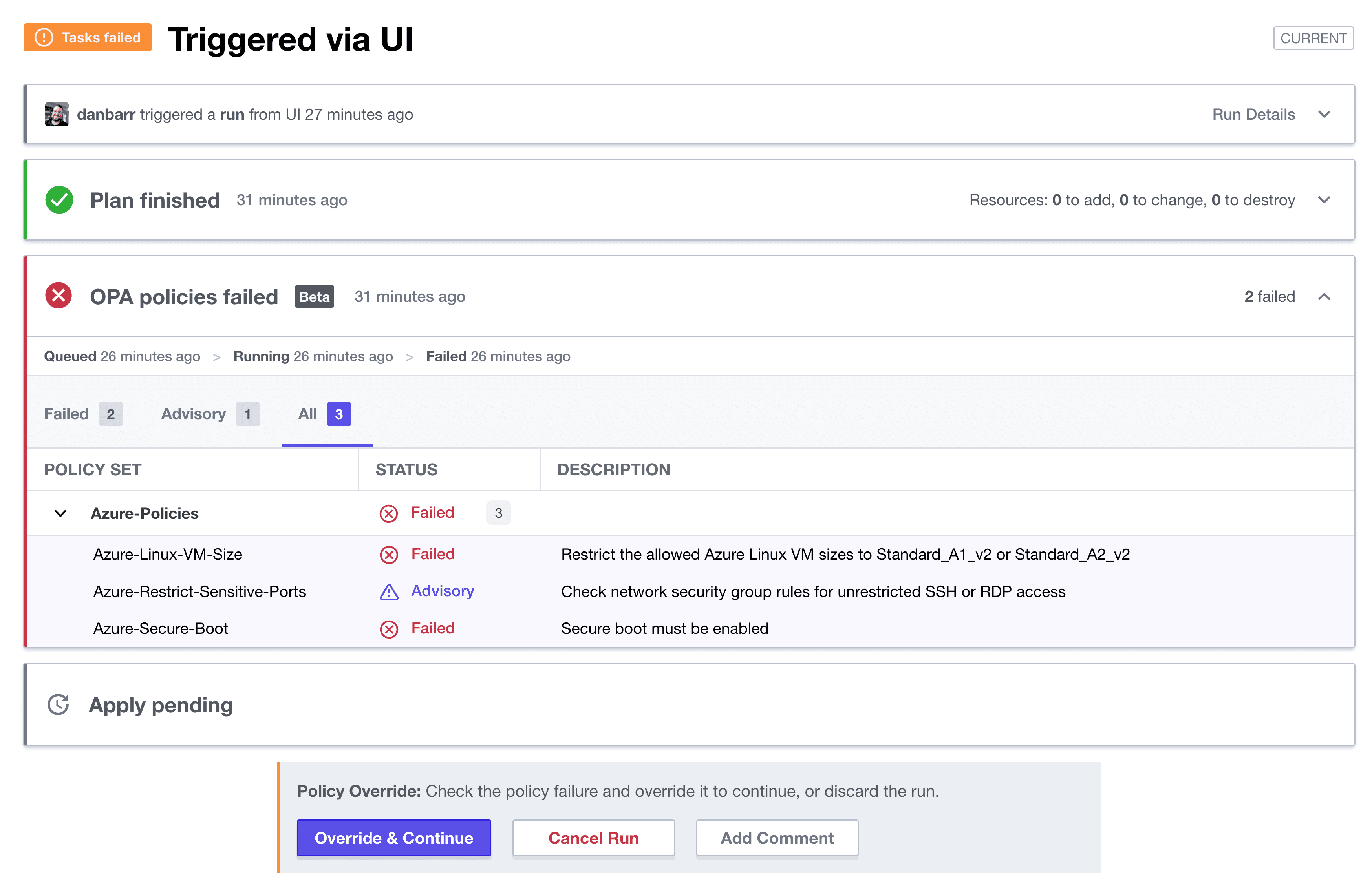Expand the Run Details chevron
1372x887 pixels.
(x=1324, y=114)
